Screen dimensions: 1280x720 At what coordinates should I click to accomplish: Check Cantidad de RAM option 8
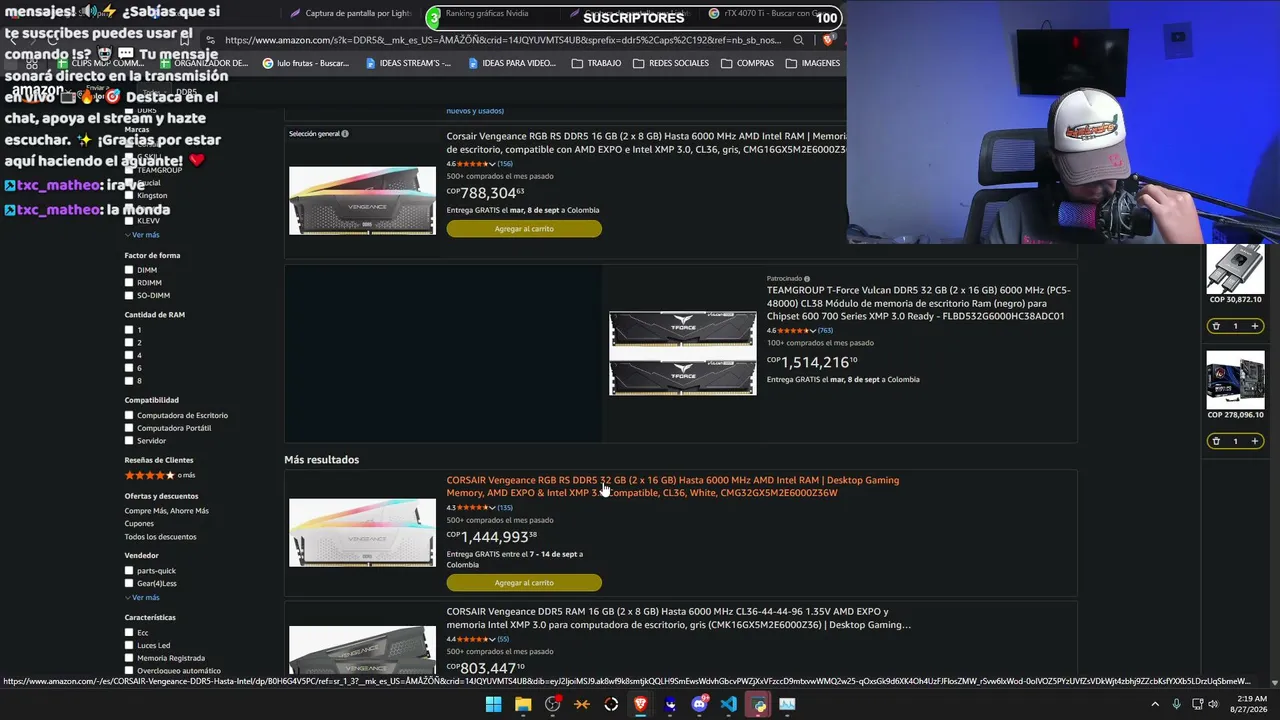[129, 381]
